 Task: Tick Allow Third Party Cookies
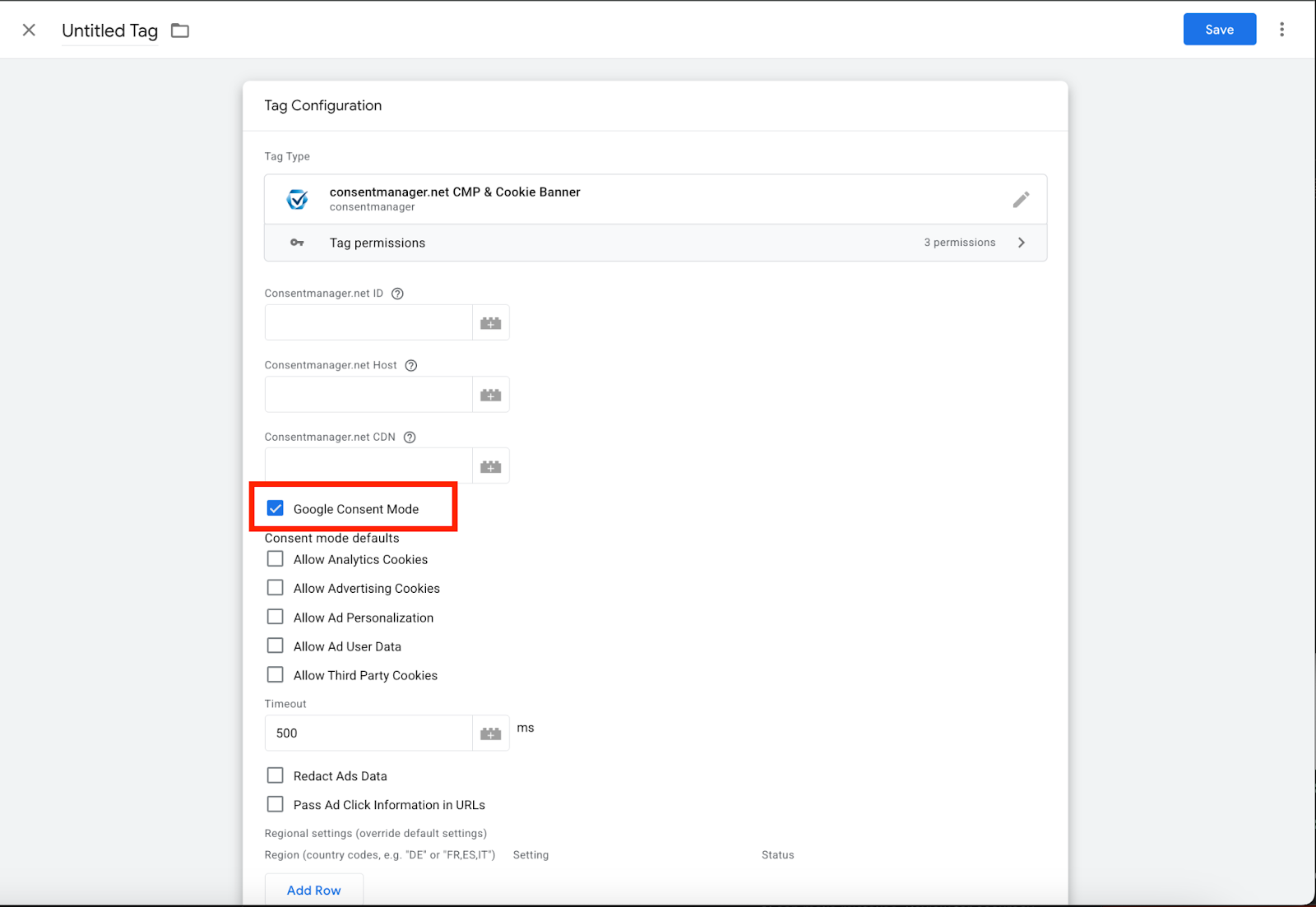[x=276, y=675]
